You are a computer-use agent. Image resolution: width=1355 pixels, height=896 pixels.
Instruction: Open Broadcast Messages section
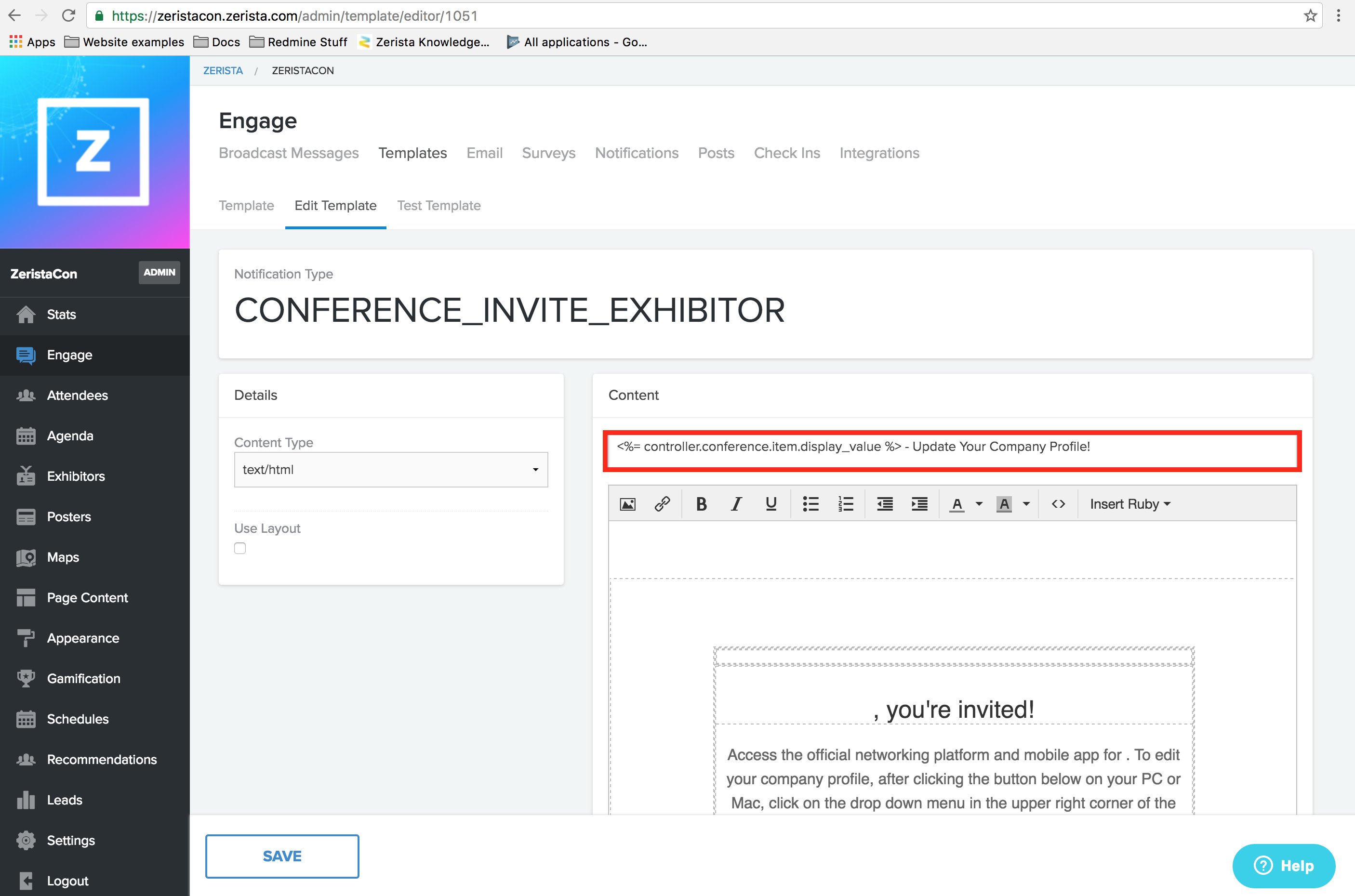point(289,153)
